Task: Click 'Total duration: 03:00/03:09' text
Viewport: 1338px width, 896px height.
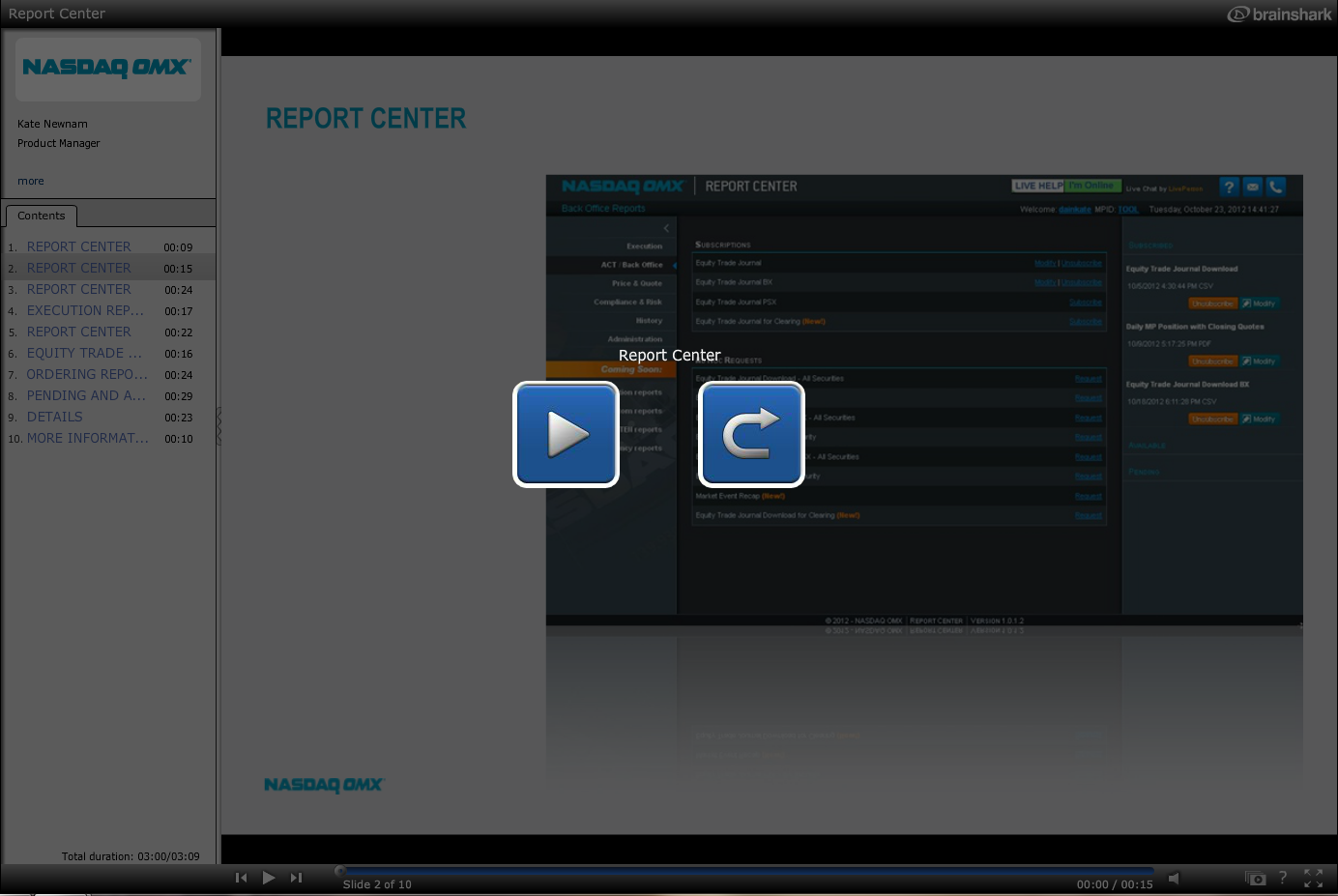Action: 131,856
